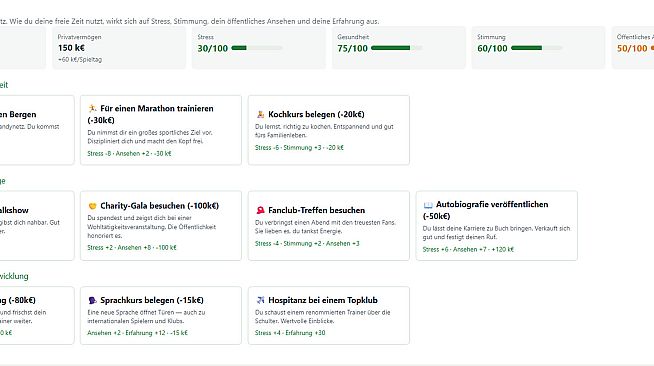Click the Sprachkurs description about neue Sprache
Image resolution: width=654 pixels, height=366 pixels.
tap(146, 316)
